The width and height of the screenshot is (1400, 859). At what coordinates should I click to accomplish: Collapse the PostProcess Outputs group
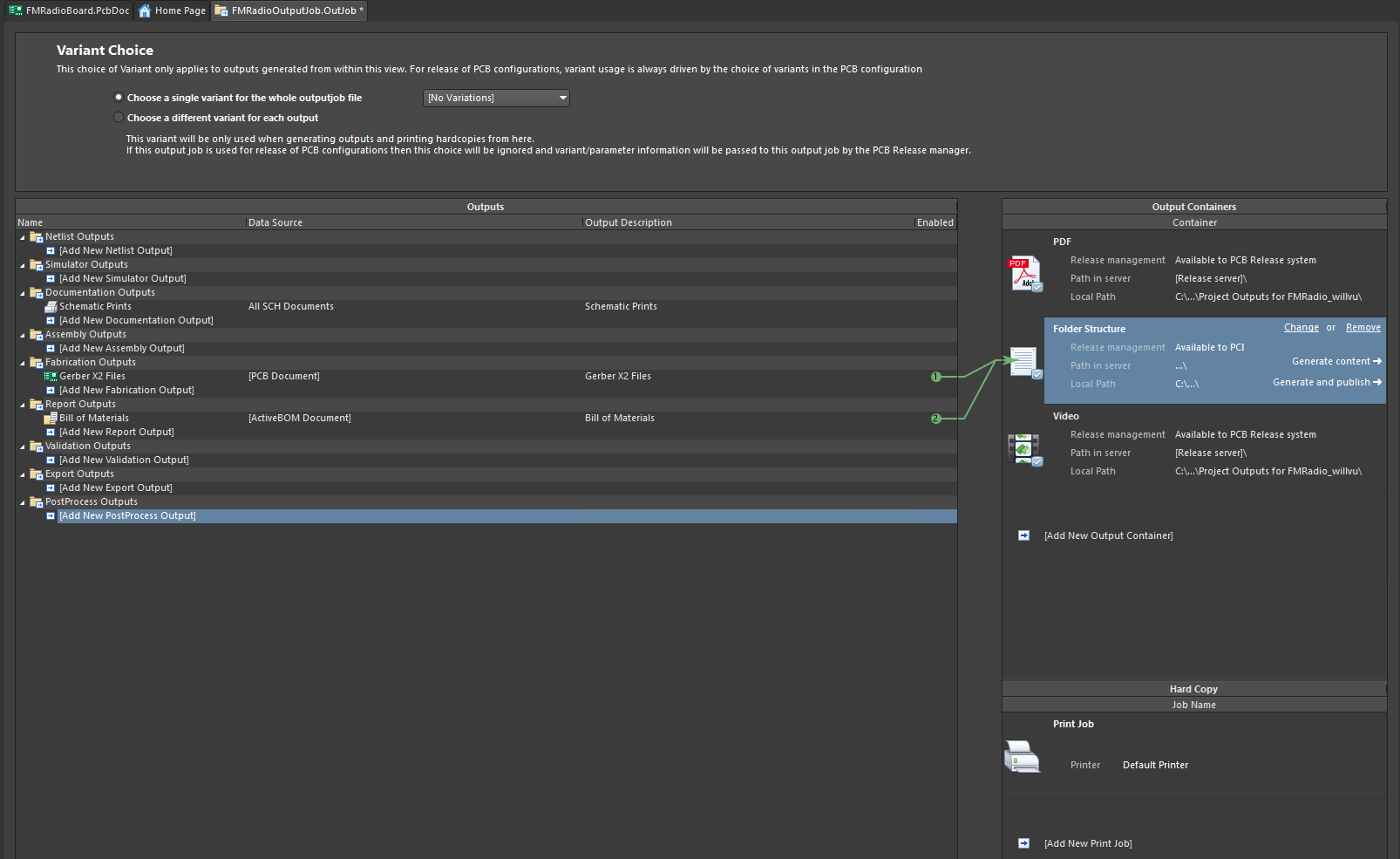coord(23,502)
